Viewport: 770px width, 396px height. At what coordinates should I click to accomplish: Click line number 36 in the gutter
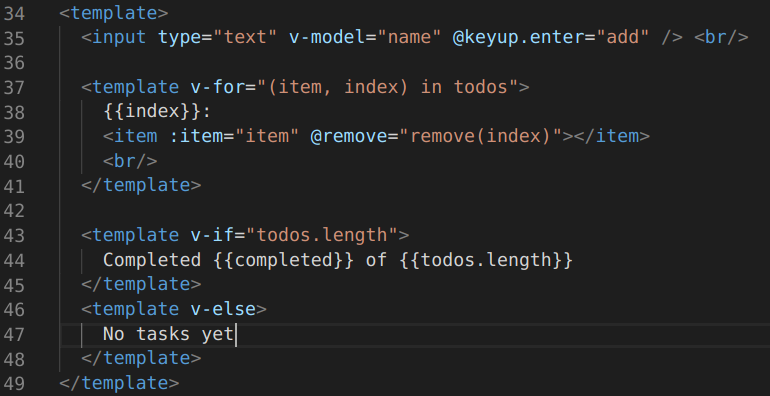[x=14, y=62]
